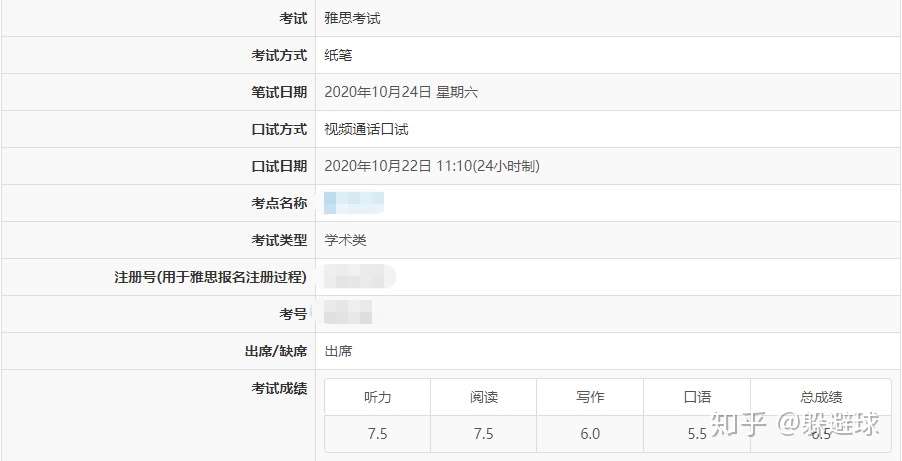Viewport: 902px width, 461px height.
Task: Click the 注册号 registration number label
Action: pyautogui.click(x=211, y=277)
